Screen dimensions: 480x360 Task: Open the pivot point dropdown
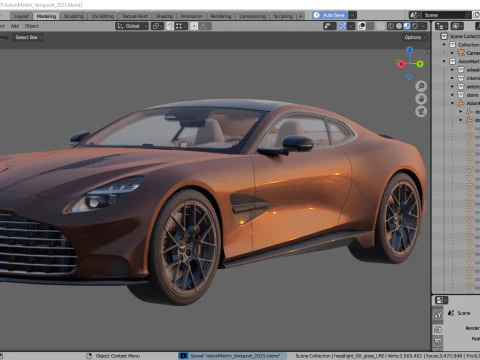point(157,26)
